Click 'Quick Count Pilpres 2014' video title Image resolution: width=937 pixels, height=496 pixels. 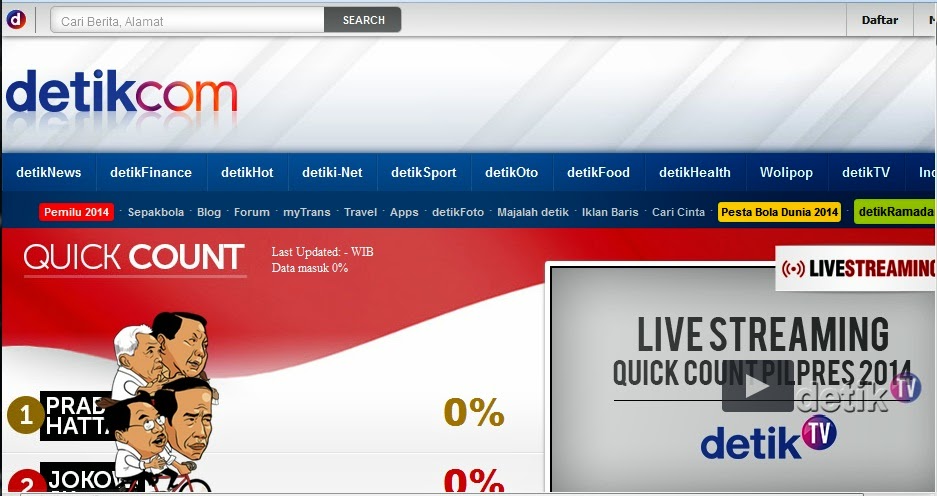point(762,373)
